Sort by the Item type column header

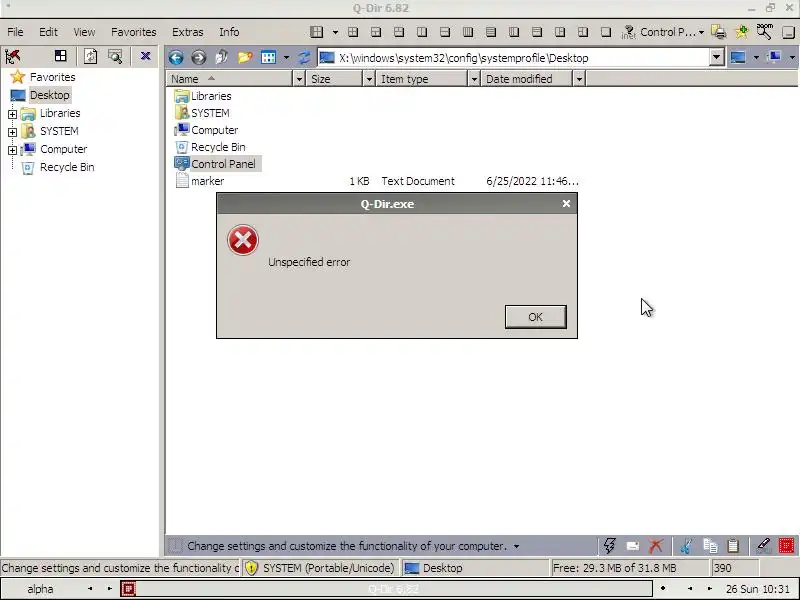click(x=422, y=79)
